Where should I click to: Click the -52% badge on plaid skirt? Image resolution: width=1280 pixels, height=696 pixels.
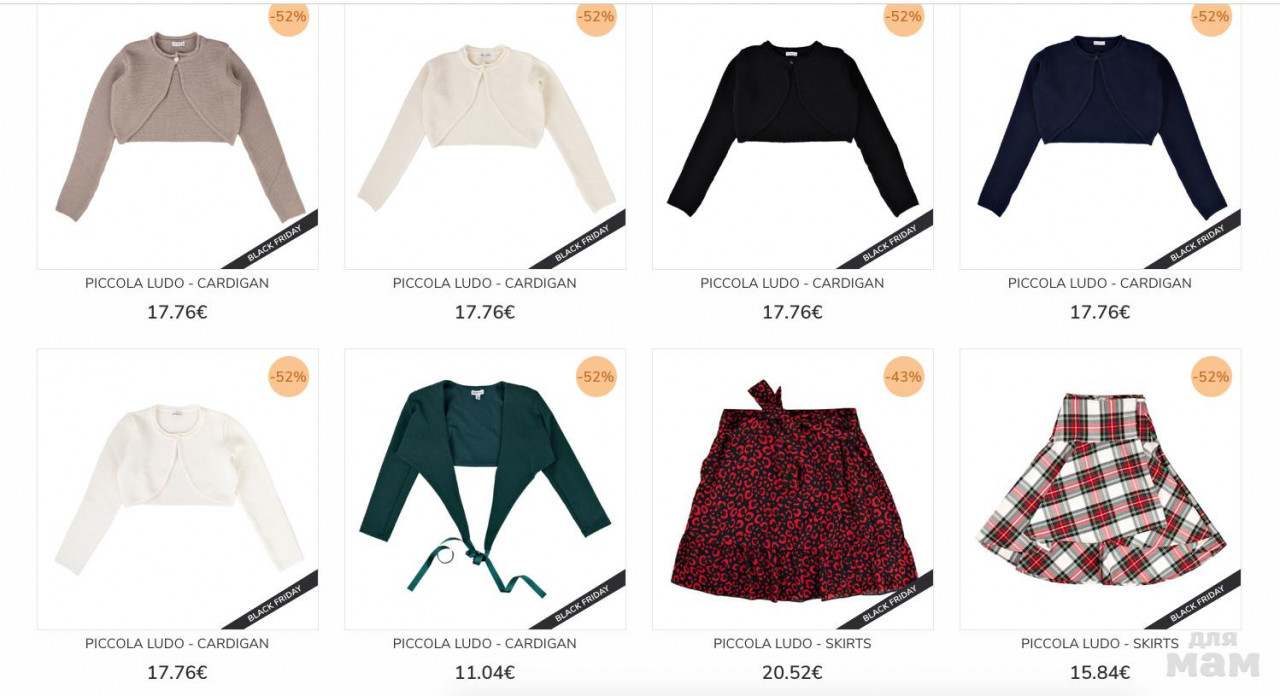(x=1211, y=377)
